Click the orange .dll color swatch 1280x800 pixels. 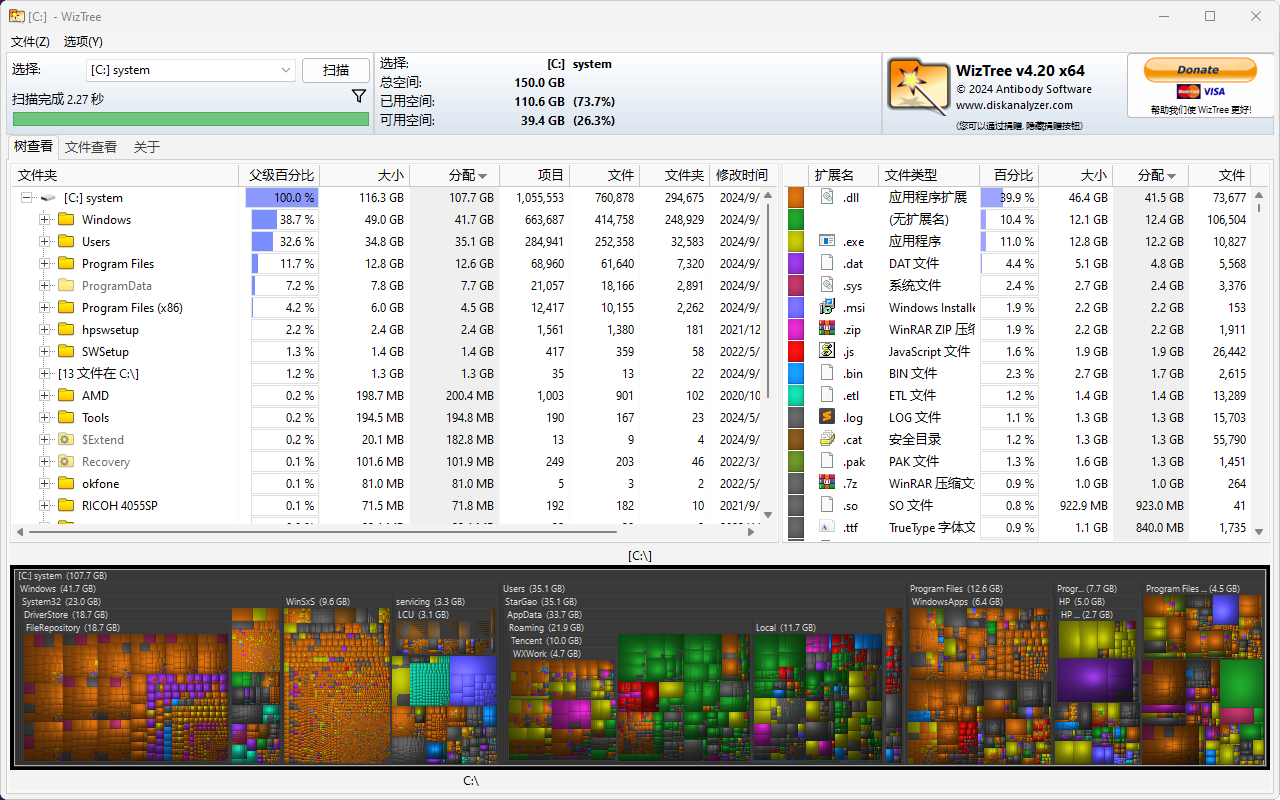(796, 198)
